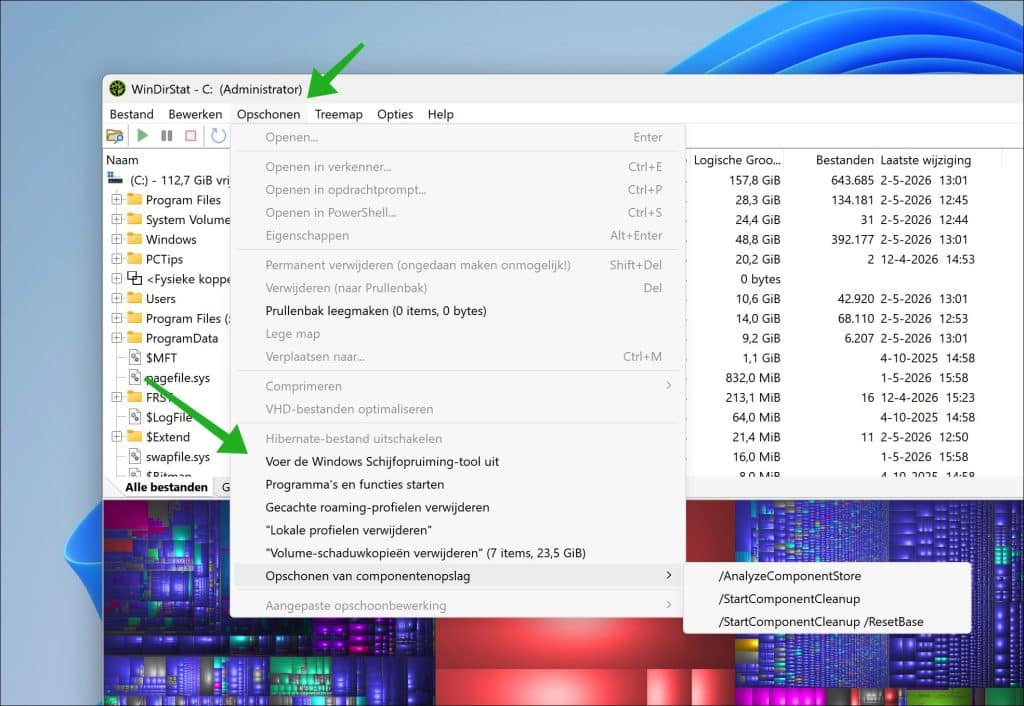Click the Windows folder icon
The width and height of the screenshot is (1024, 706).
point(135,238)
